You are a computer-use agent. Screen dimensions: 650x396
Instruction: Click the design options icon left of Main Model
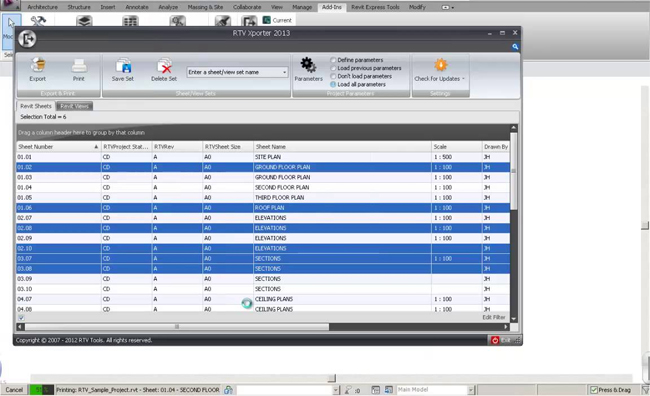tap(388, 390)
